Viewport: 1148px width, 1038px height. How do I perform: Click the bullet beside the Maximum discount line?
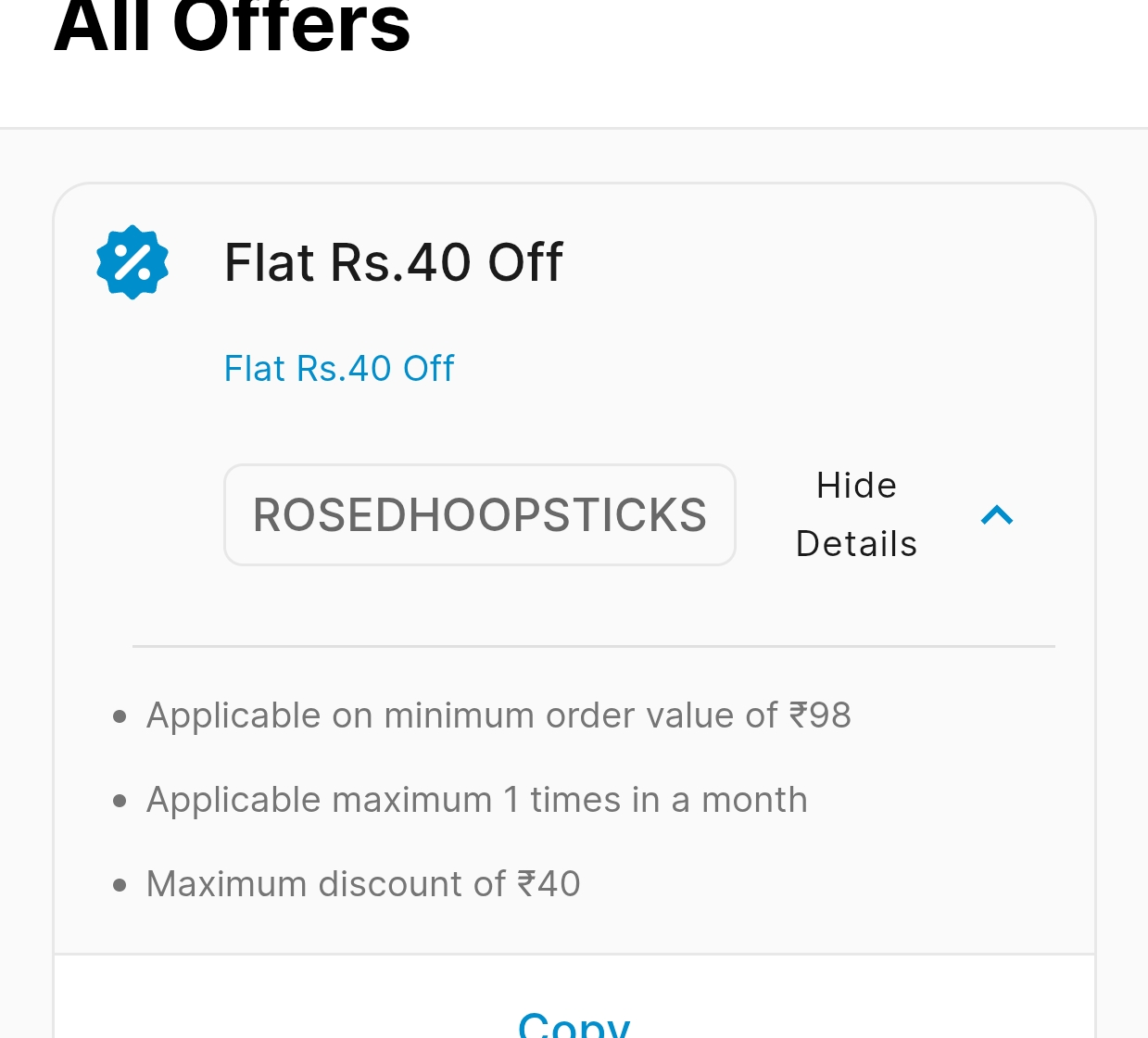pyautogui.click(x=120, y=885)
